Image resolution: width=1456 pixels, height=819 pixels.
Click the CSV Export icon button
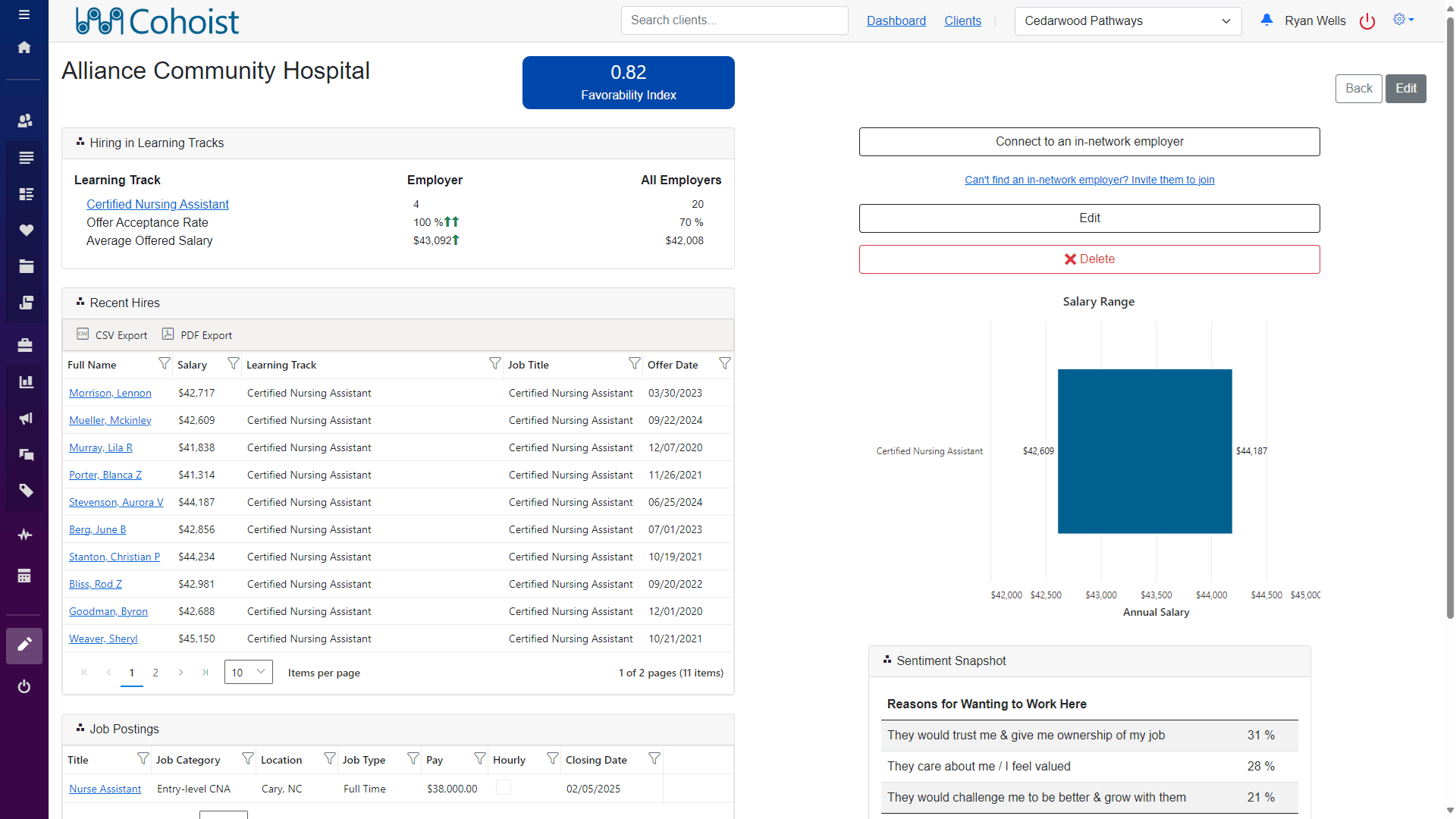click(x=81, y=334)
